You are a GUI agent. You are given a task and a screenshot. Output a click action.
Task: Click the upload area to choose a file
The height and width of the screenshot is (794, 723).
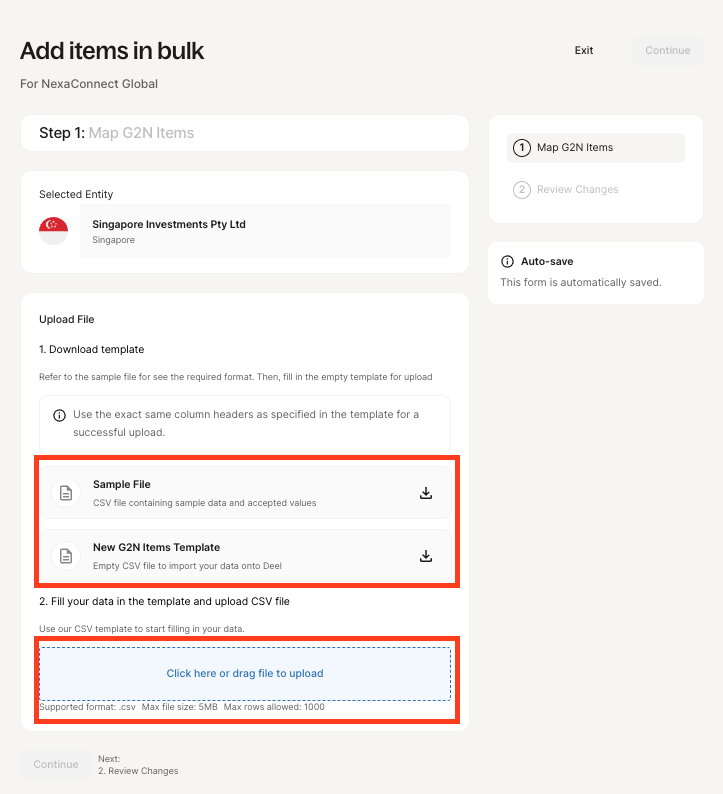point(245,673)
